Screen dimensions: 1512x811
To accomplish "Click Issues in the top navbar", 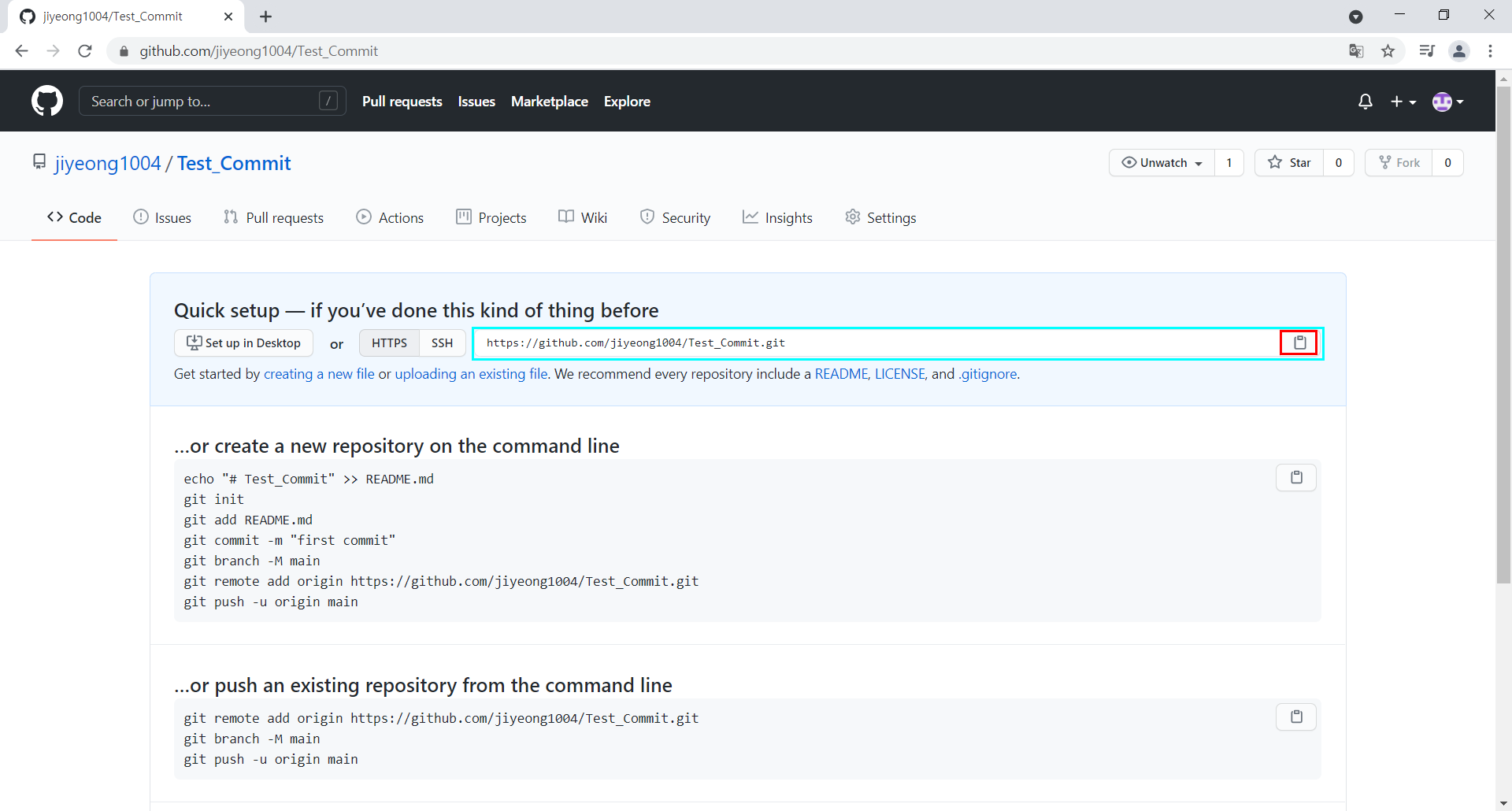I will pyautogui.click(x=476, y=102).
